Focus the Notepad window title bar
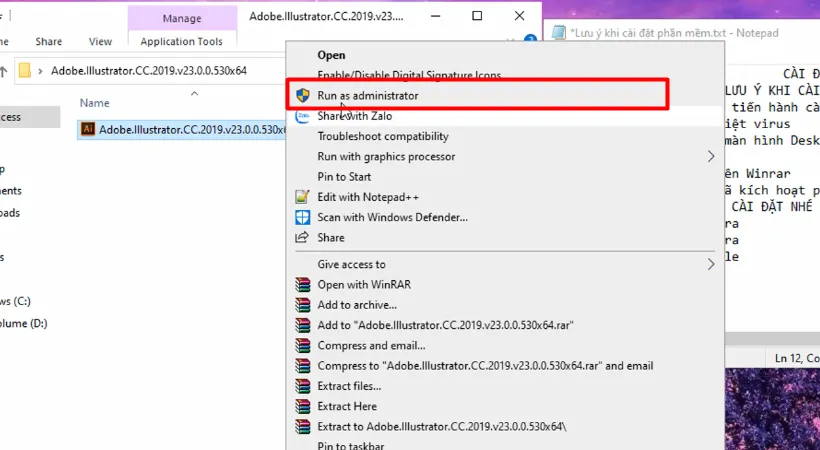The image size is (820, 450). (682, 33)
